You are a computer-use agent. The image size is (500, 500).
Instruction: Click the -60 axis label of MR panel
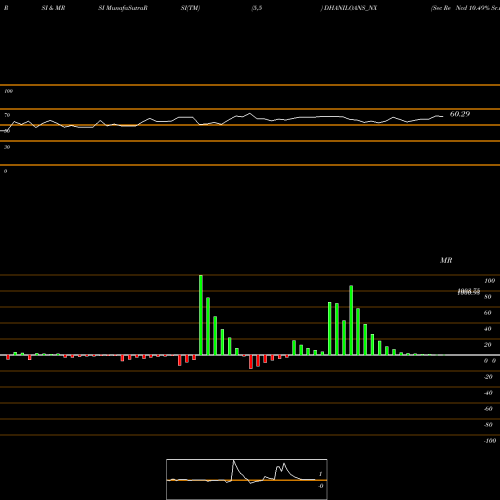pos(488,409)
